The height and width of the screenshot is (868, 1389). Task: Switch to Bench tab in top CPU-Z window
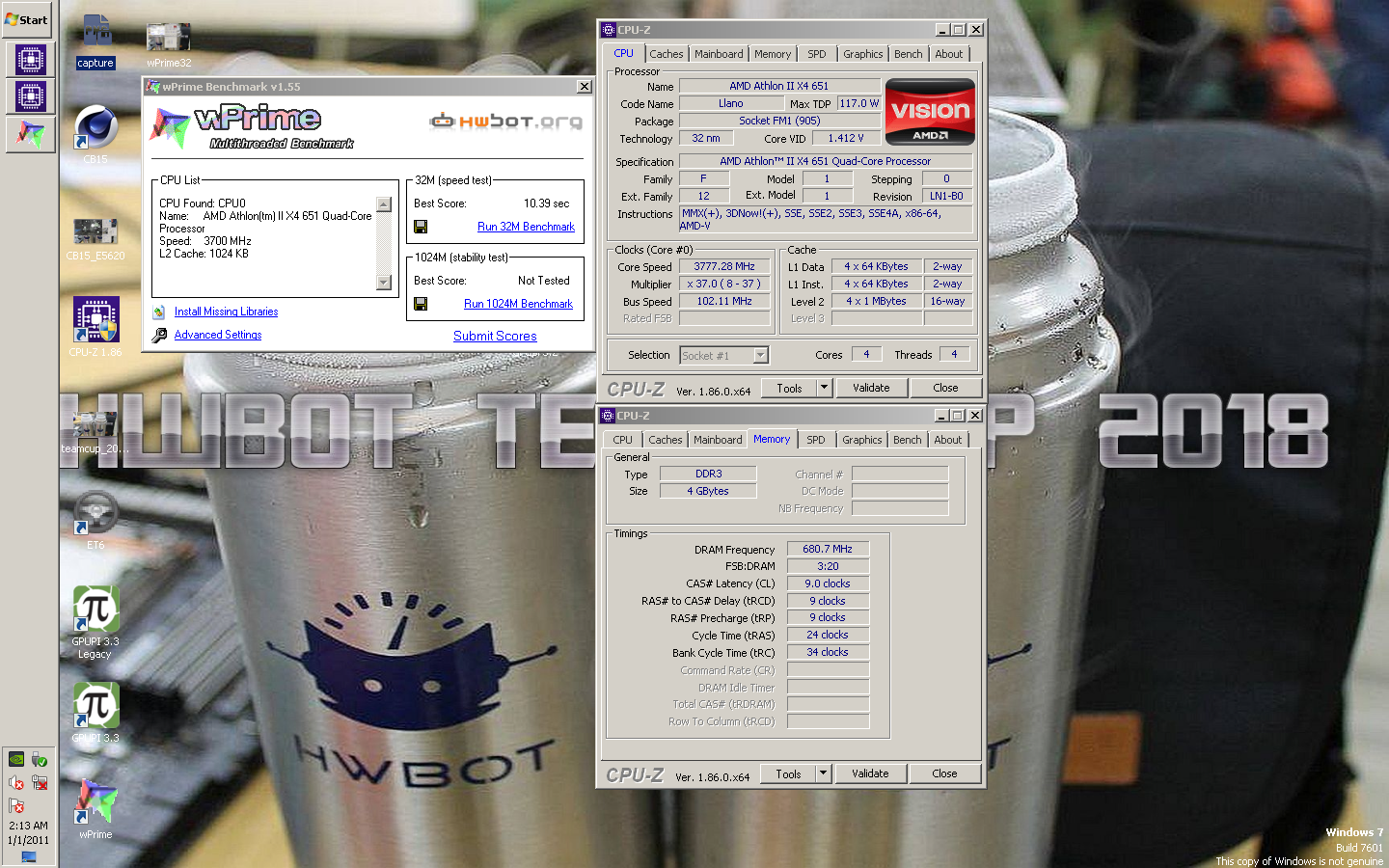(x=908, y=54)
